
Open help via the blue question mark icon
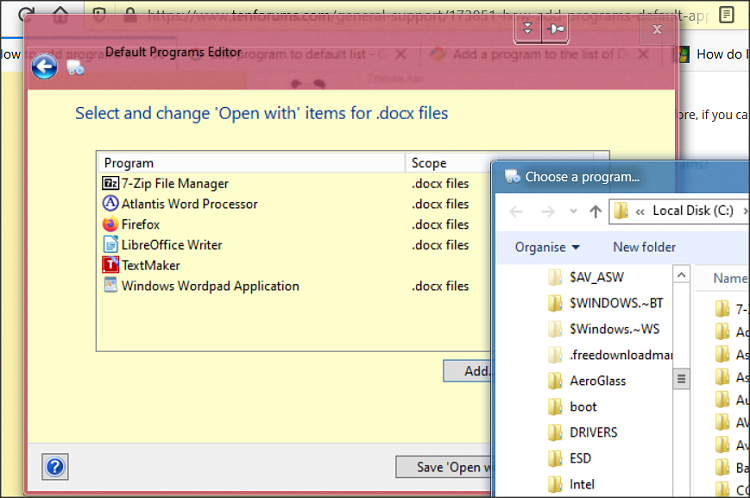pyautogui.click(x=55, y=466)
